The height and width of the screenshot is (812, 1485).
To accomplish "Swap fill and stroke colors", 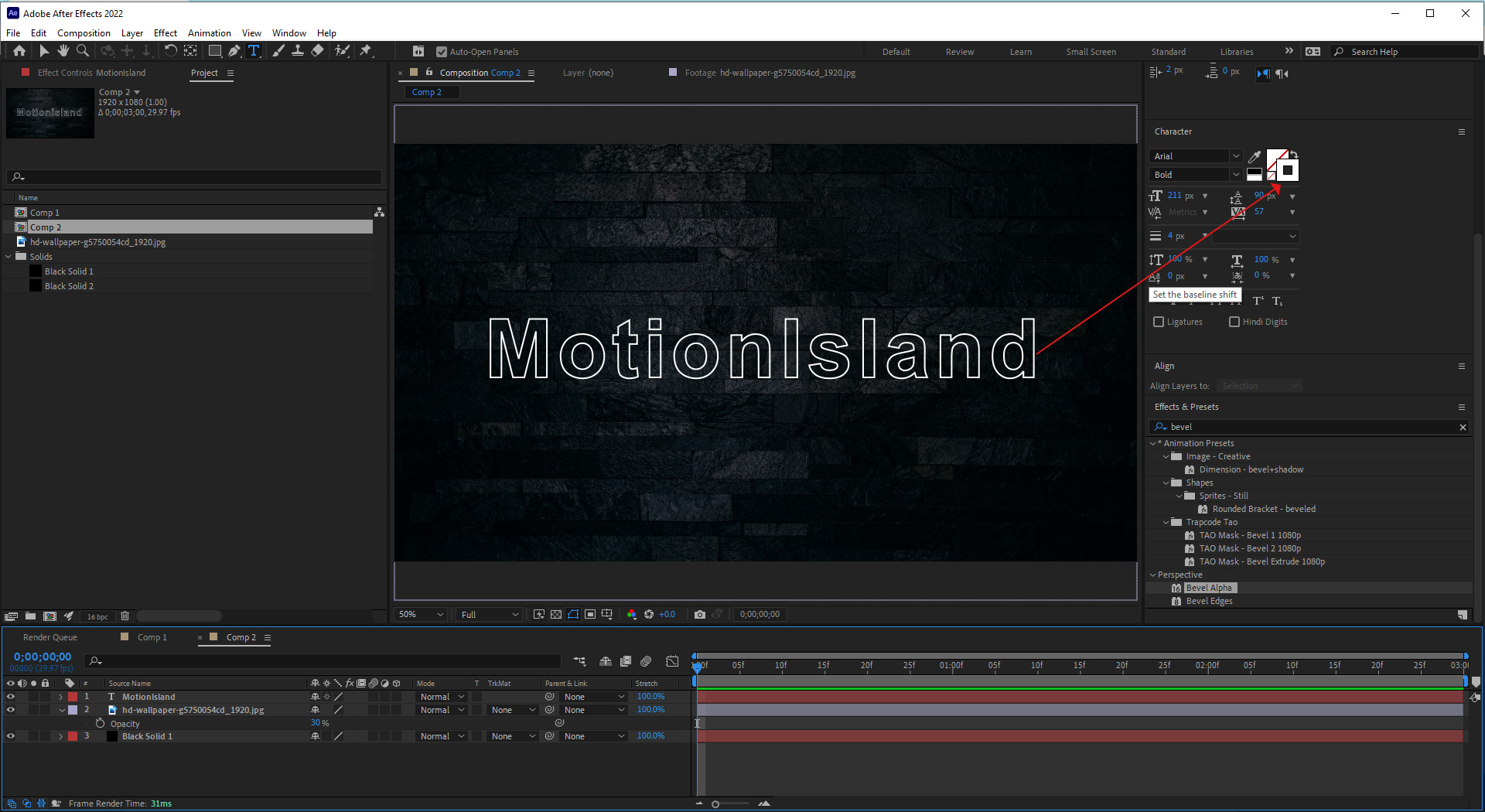I will 1294,155.
